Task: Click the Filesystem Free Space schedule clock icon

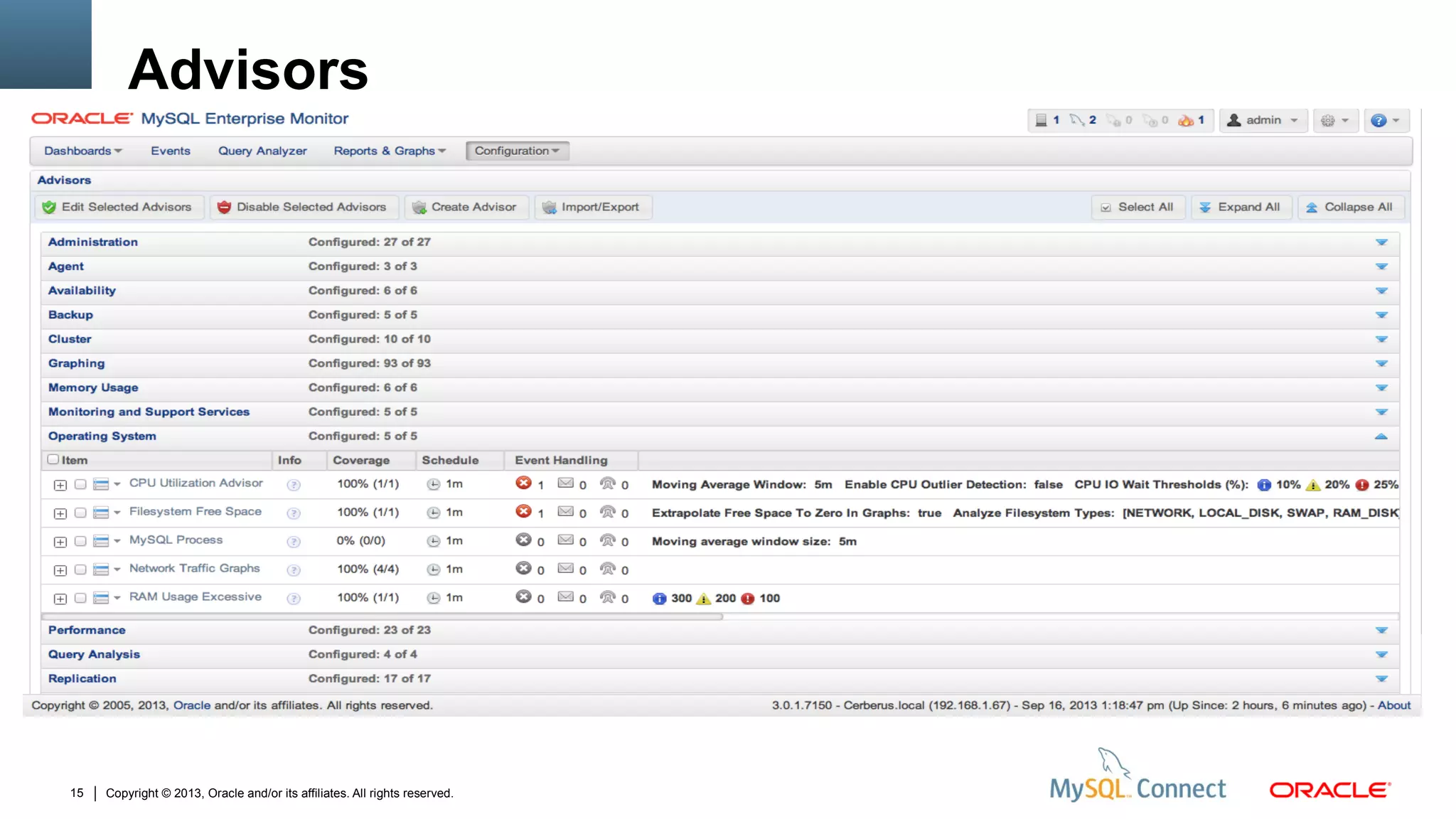Action: (433, 513)
